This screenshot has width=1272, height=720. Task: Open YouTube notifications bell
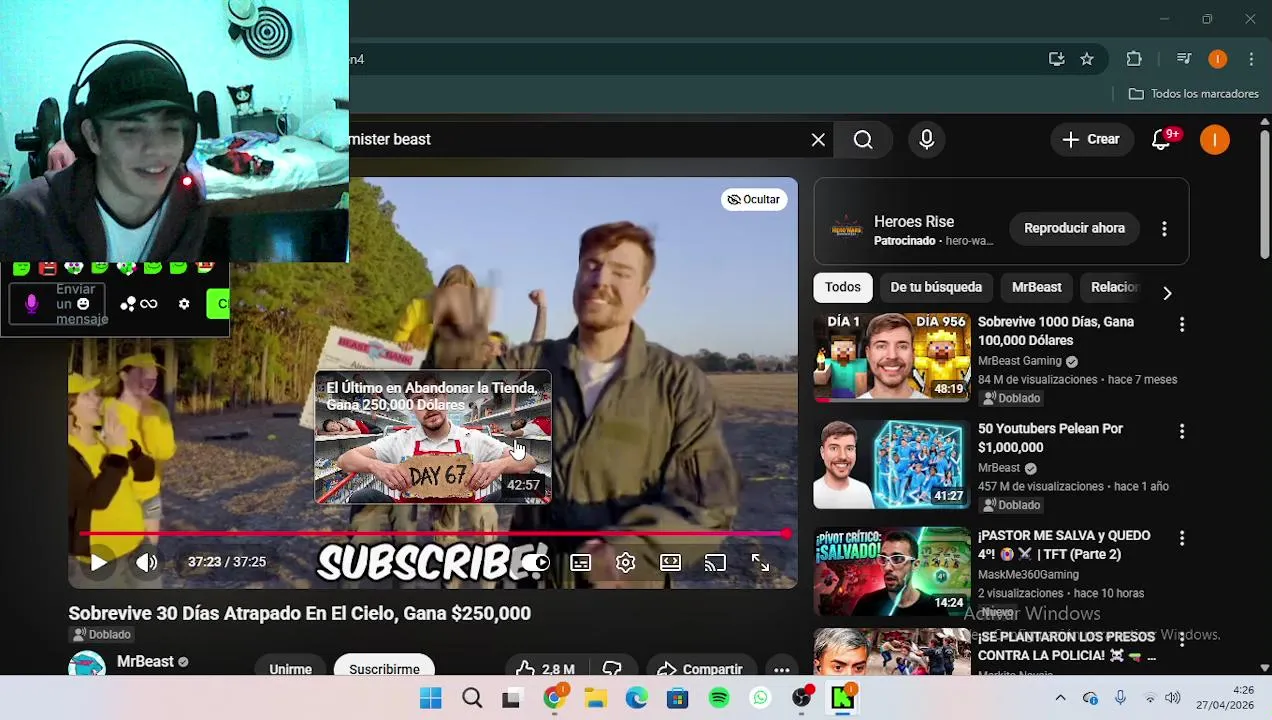tap(1162, 140)
